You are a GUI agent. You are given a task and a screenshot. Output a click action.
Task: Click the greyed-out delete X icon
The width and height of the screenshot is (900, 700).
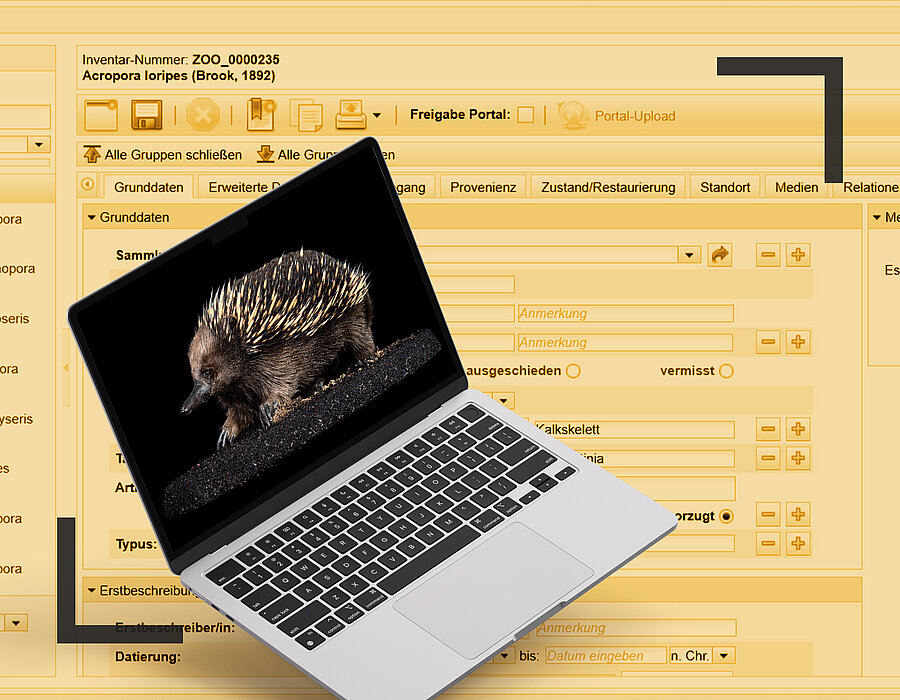point(202,115)
